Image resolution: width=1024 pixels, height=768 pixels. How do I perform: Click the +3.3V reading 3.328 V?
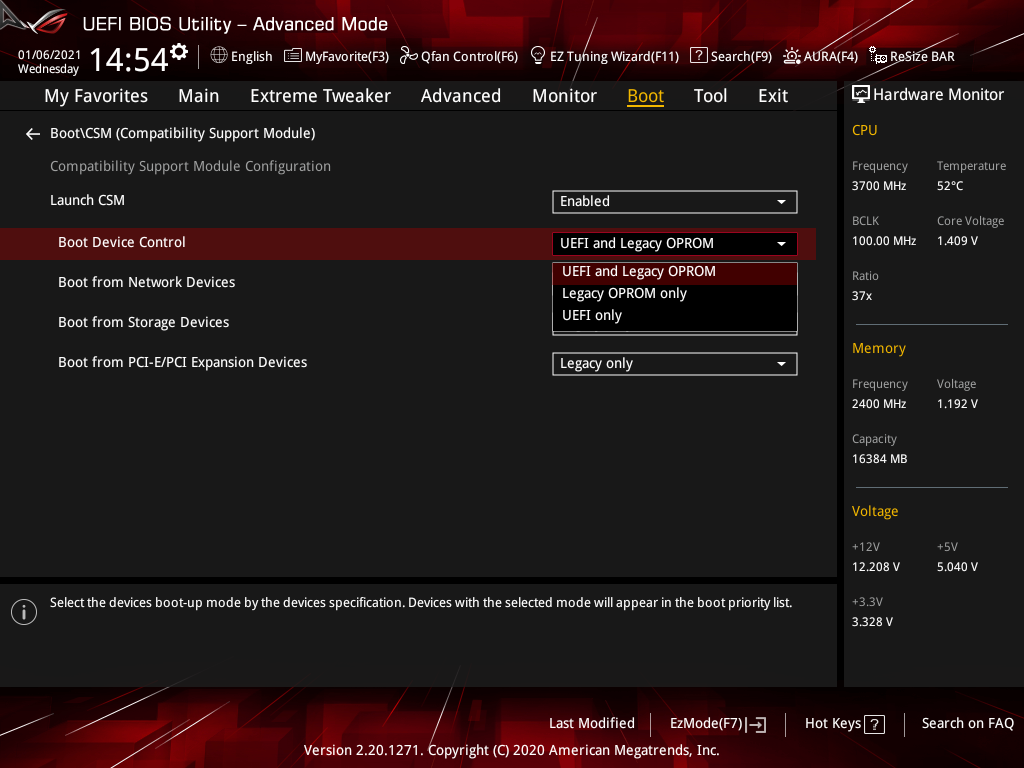point(872,622)
